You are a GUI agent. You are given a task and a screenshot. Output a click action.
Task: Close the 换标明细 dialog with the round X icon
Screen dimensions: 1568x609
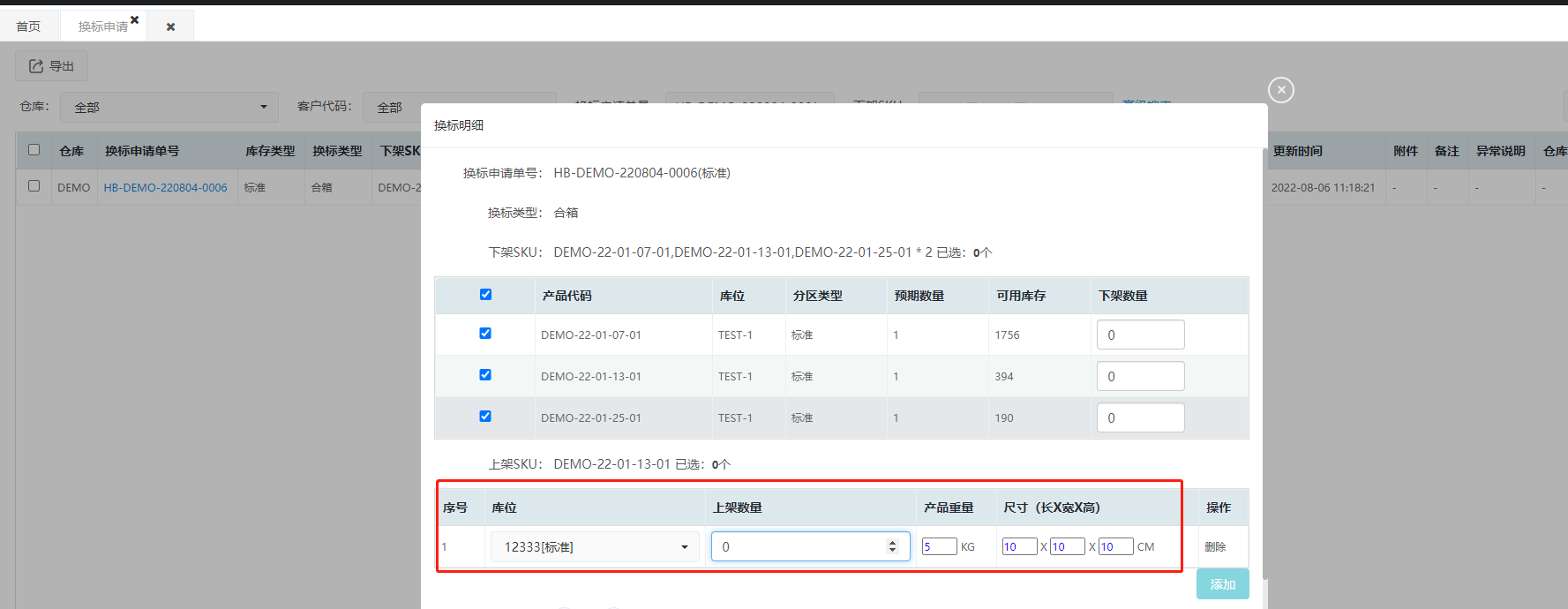click(1281, 90)
